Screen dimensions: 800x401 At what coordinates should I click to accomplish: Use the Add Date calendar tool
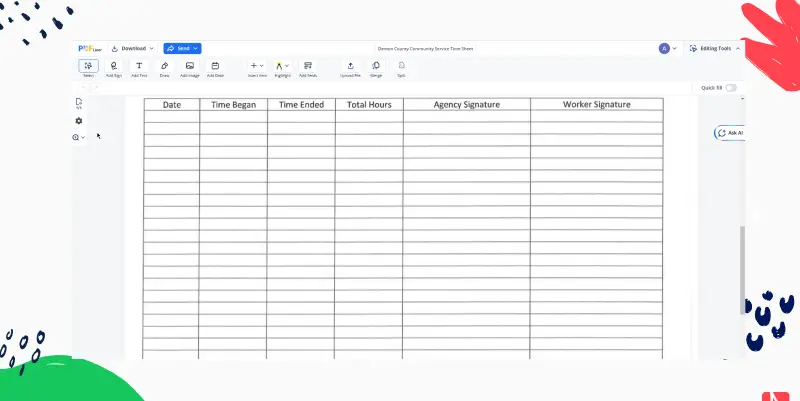pos(215,68)
